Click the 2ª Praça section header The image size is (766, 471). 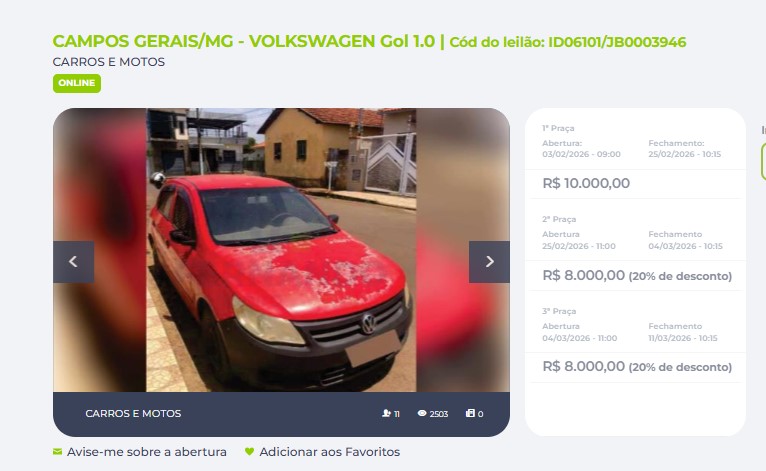[559, 219]
